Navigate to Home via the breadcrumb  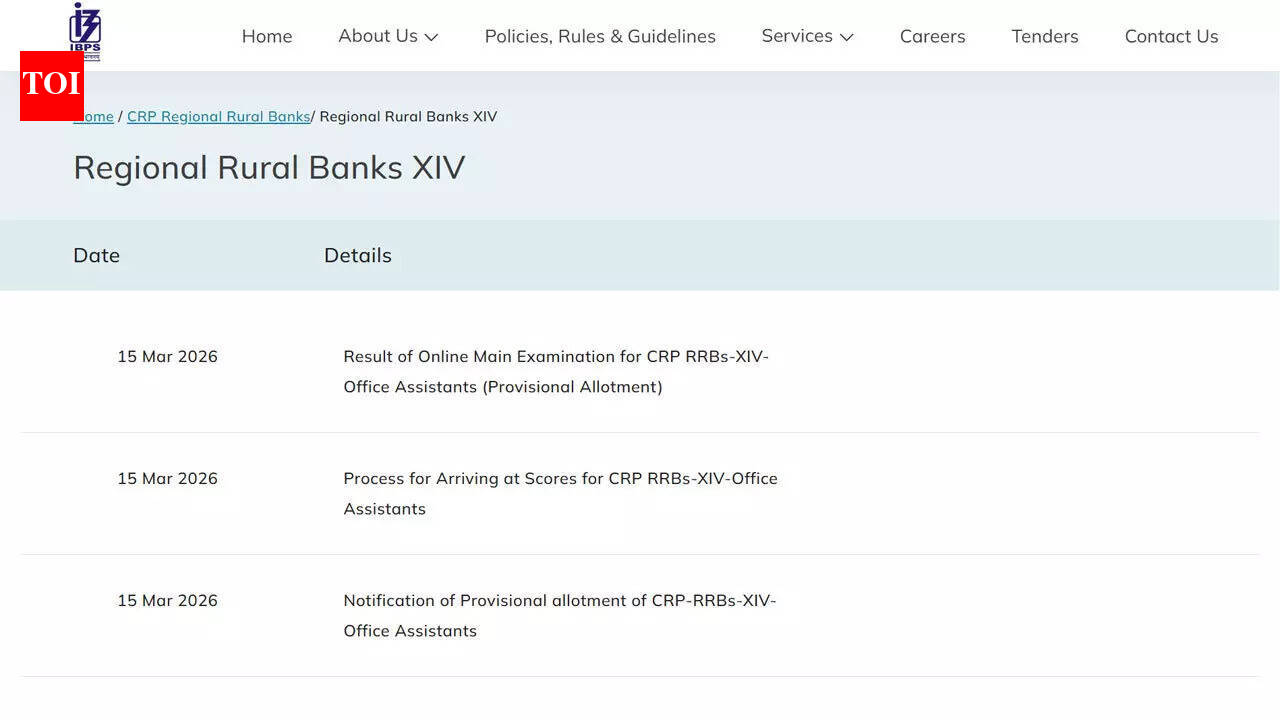pyautogui.click(x=94, y=116)
